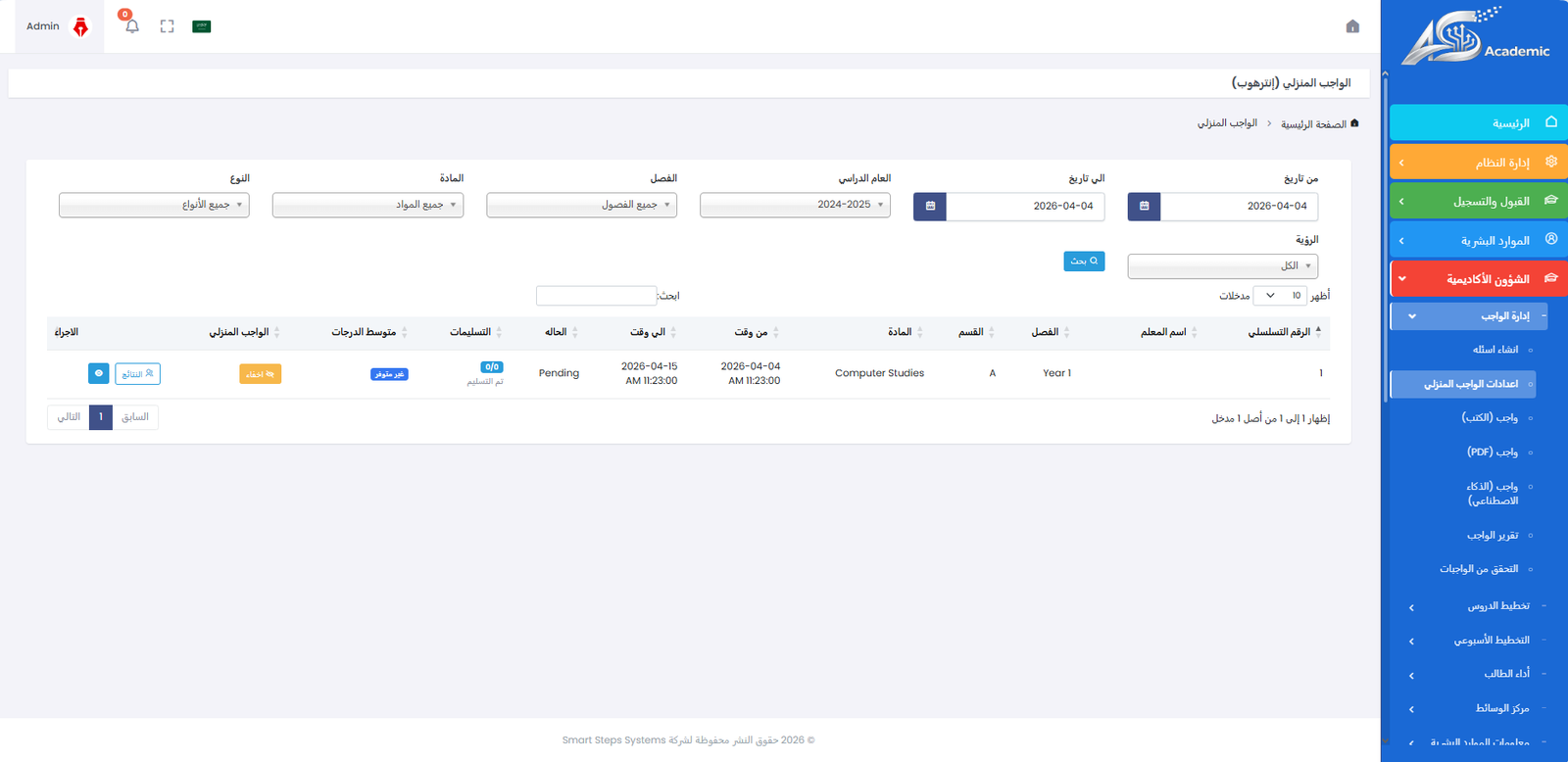Open the academic year 2024-2025 dropdown
This screenshot has height=762, width=1568.
coord(795,205)
